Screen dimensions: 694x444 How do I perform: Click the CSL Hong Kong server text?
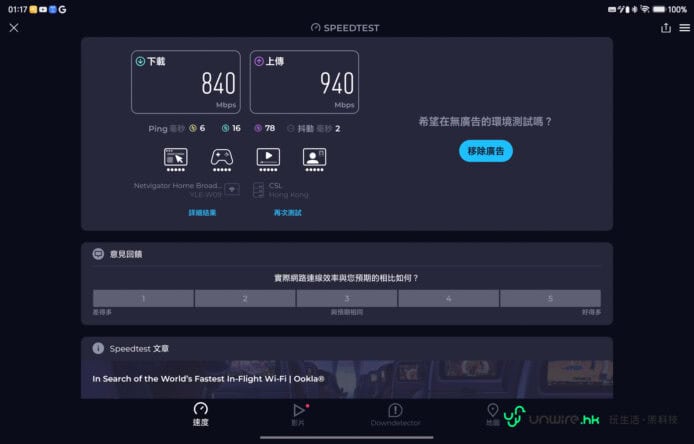[x=288, y=190]
